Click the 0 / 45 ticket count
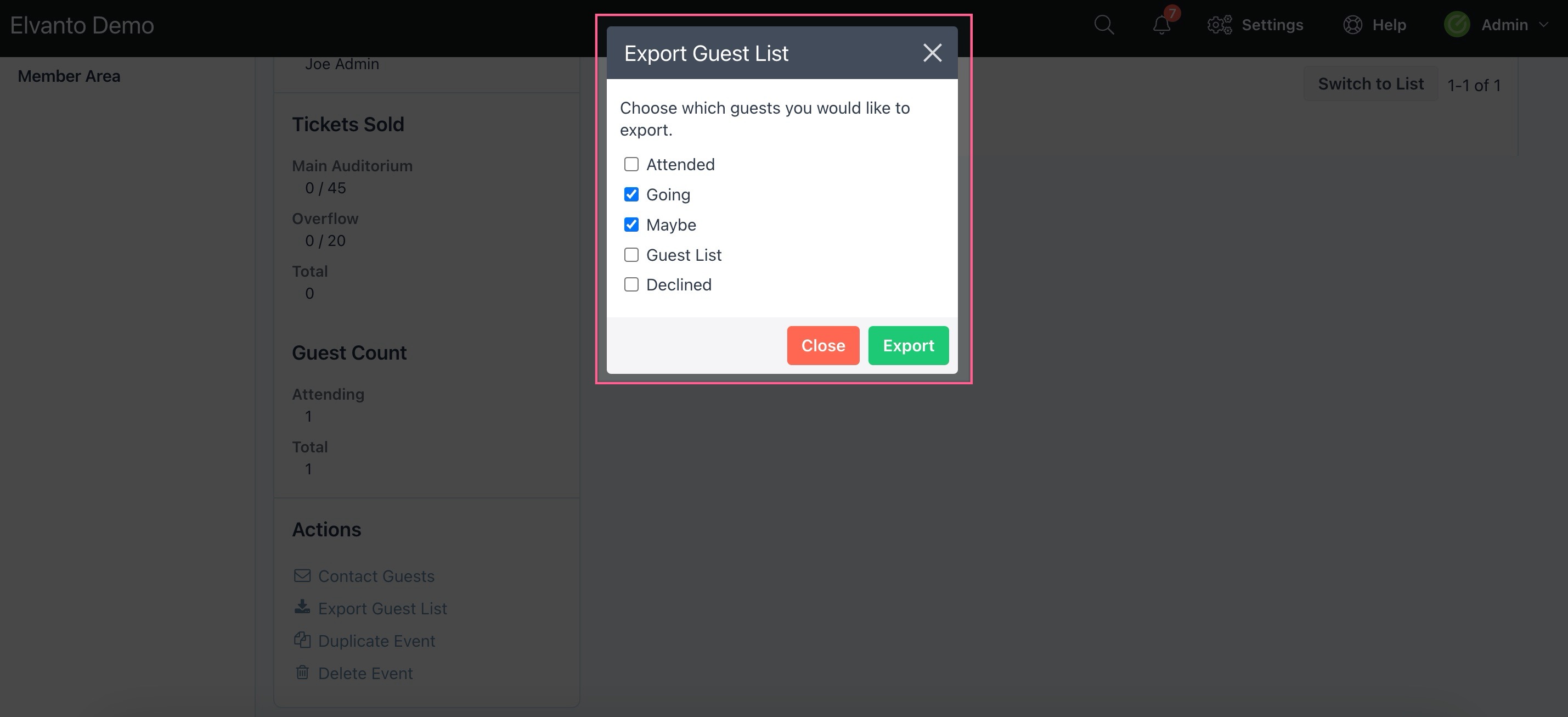Image resolution: width=1568 pixels, height=717 pixels. (x=325, y=188)
